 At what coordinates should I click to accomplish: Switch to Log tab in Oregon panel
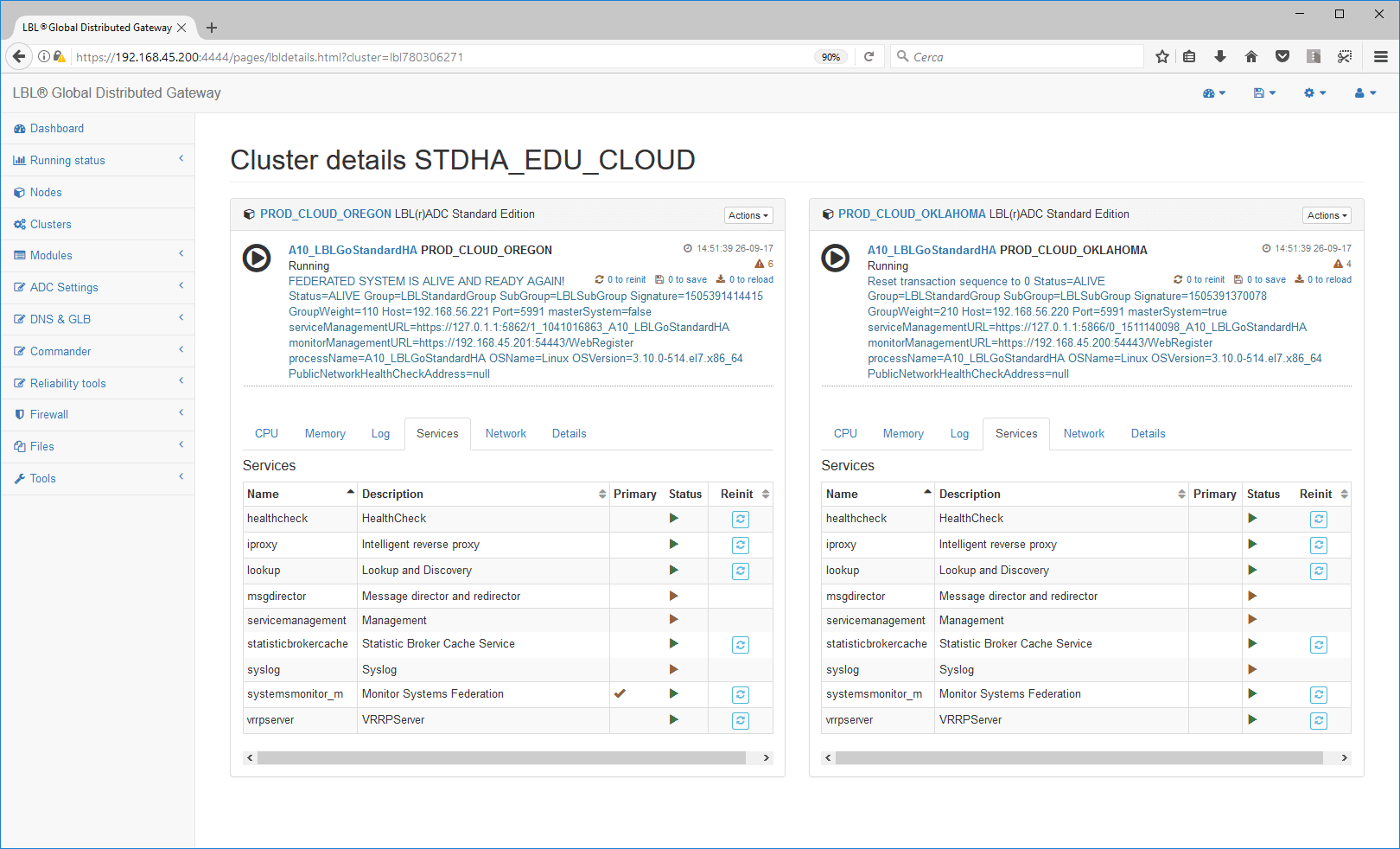(380, 433)
